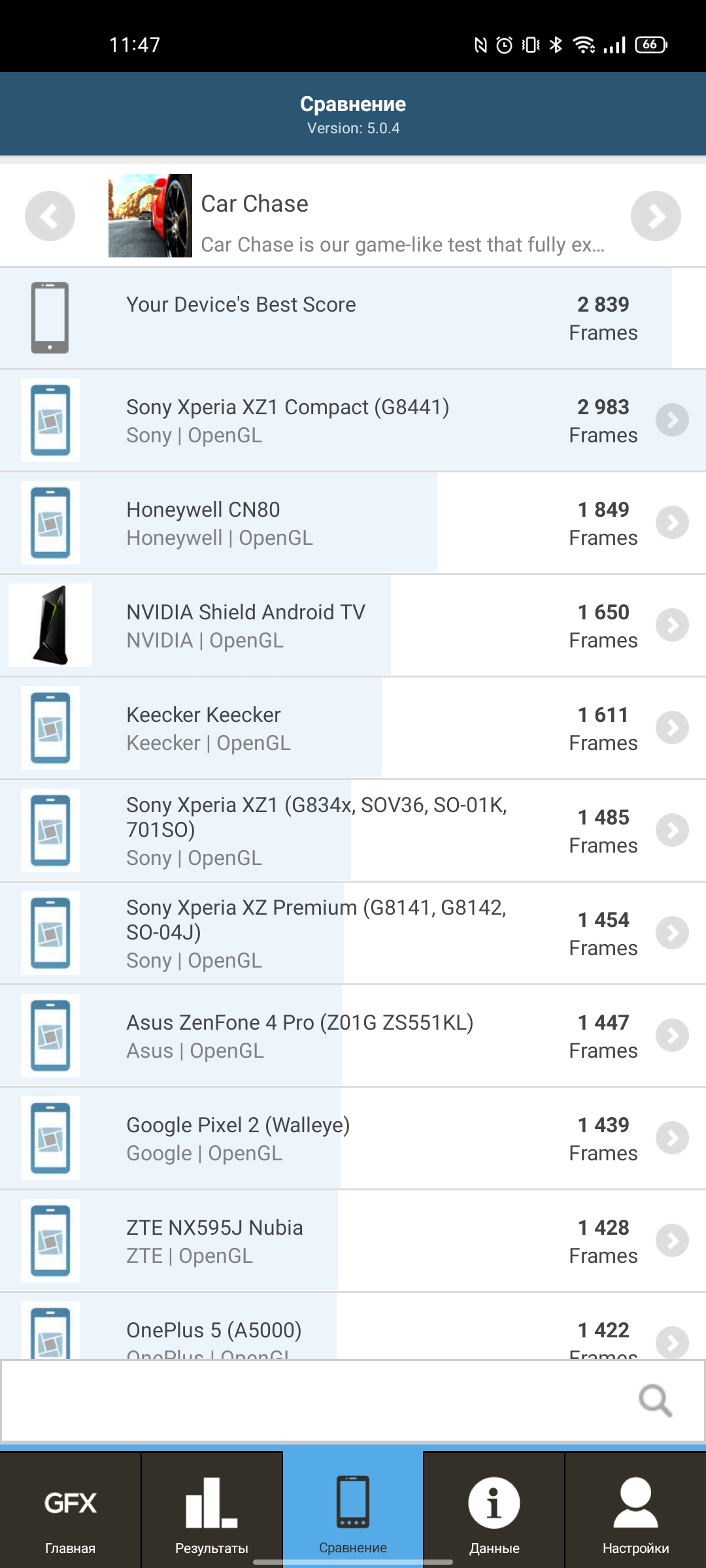This screenshot has height=1568, width=706.
Task: Go to next benchmark test arrow
Action: (656, 216)
